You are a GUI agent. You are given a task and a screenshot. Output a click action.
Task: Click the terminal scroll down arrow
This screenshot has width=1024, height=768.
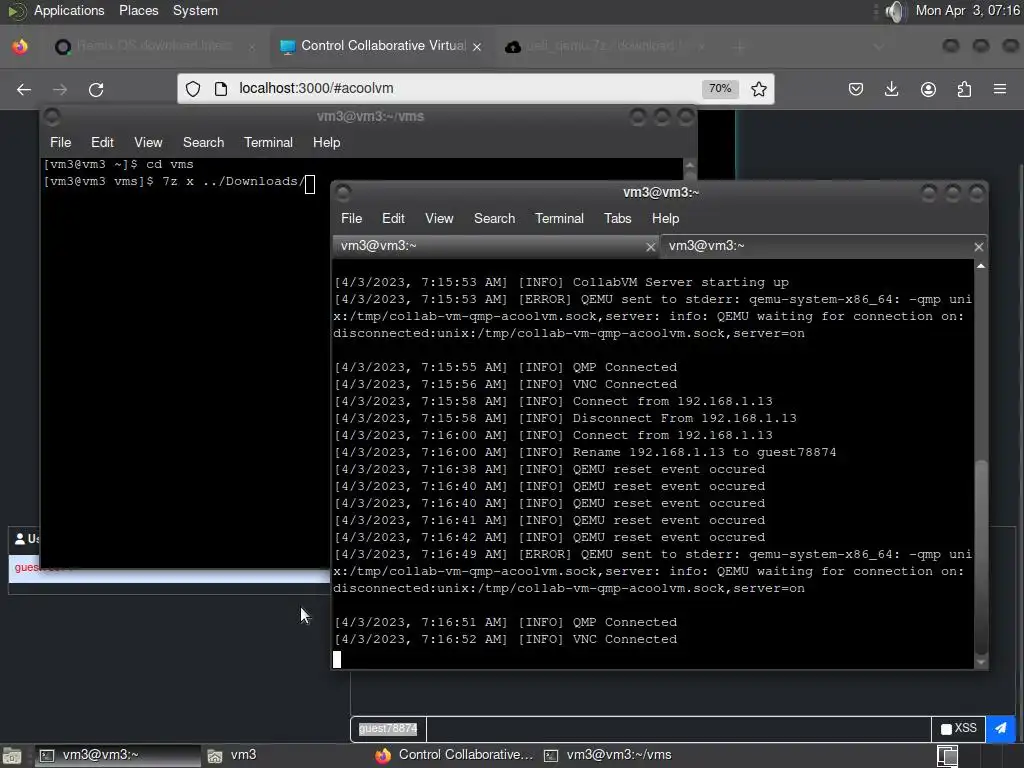click(x=980, y=662)
